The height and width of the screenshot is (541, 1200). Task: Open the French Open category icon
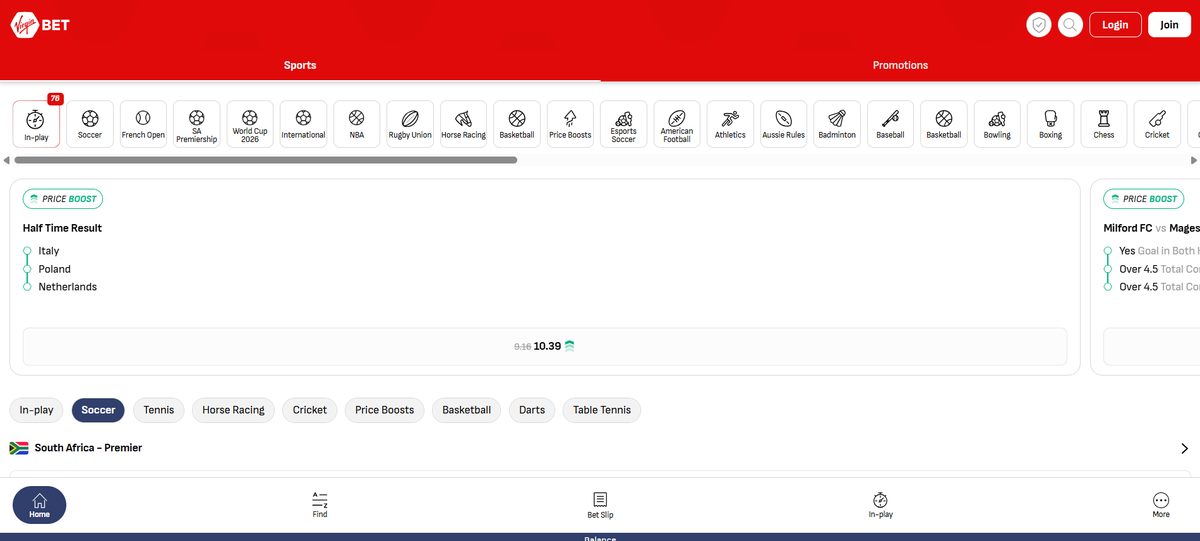tap(143, 124)
